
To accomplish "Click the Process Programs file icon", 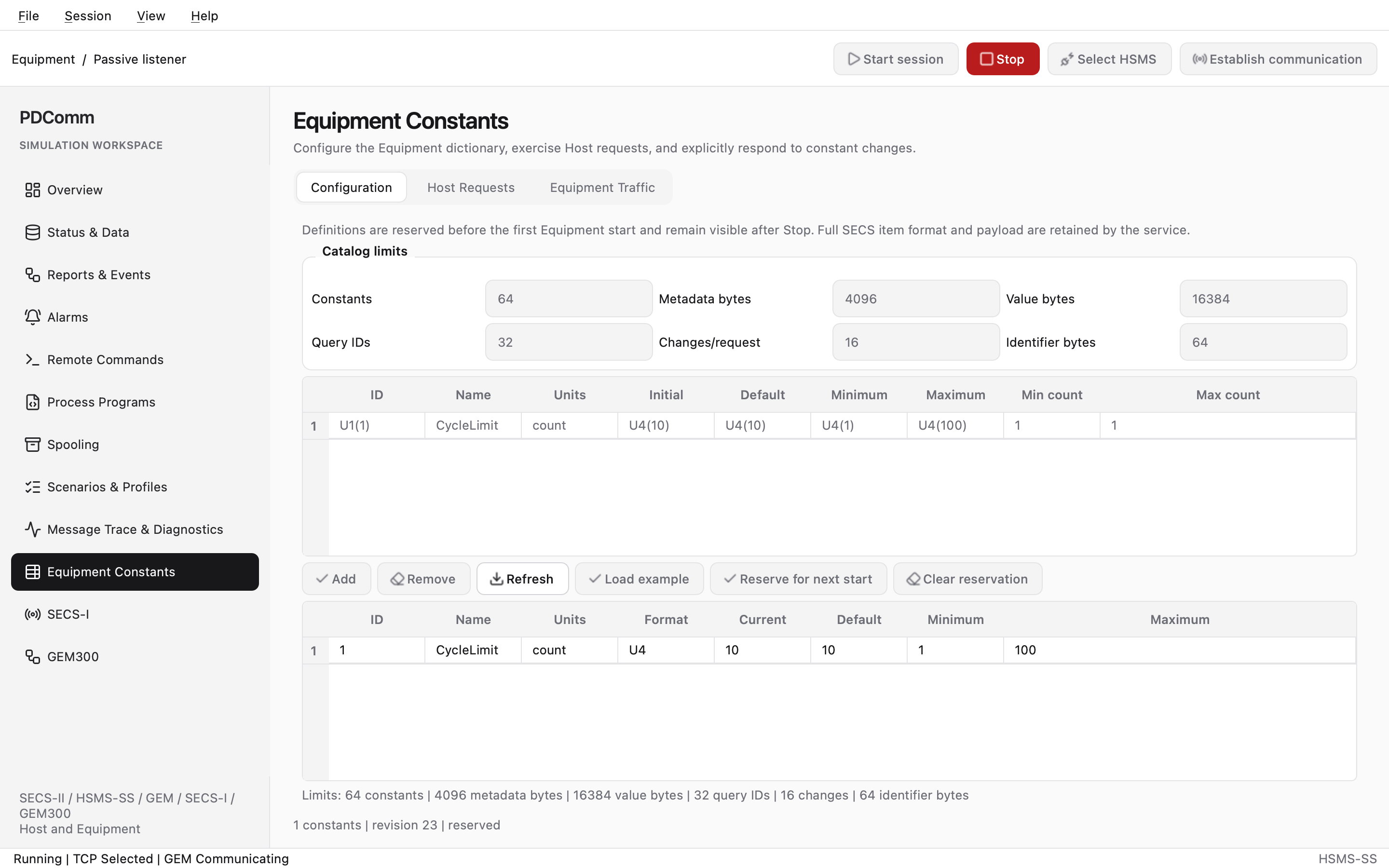I will coord(33,403).
